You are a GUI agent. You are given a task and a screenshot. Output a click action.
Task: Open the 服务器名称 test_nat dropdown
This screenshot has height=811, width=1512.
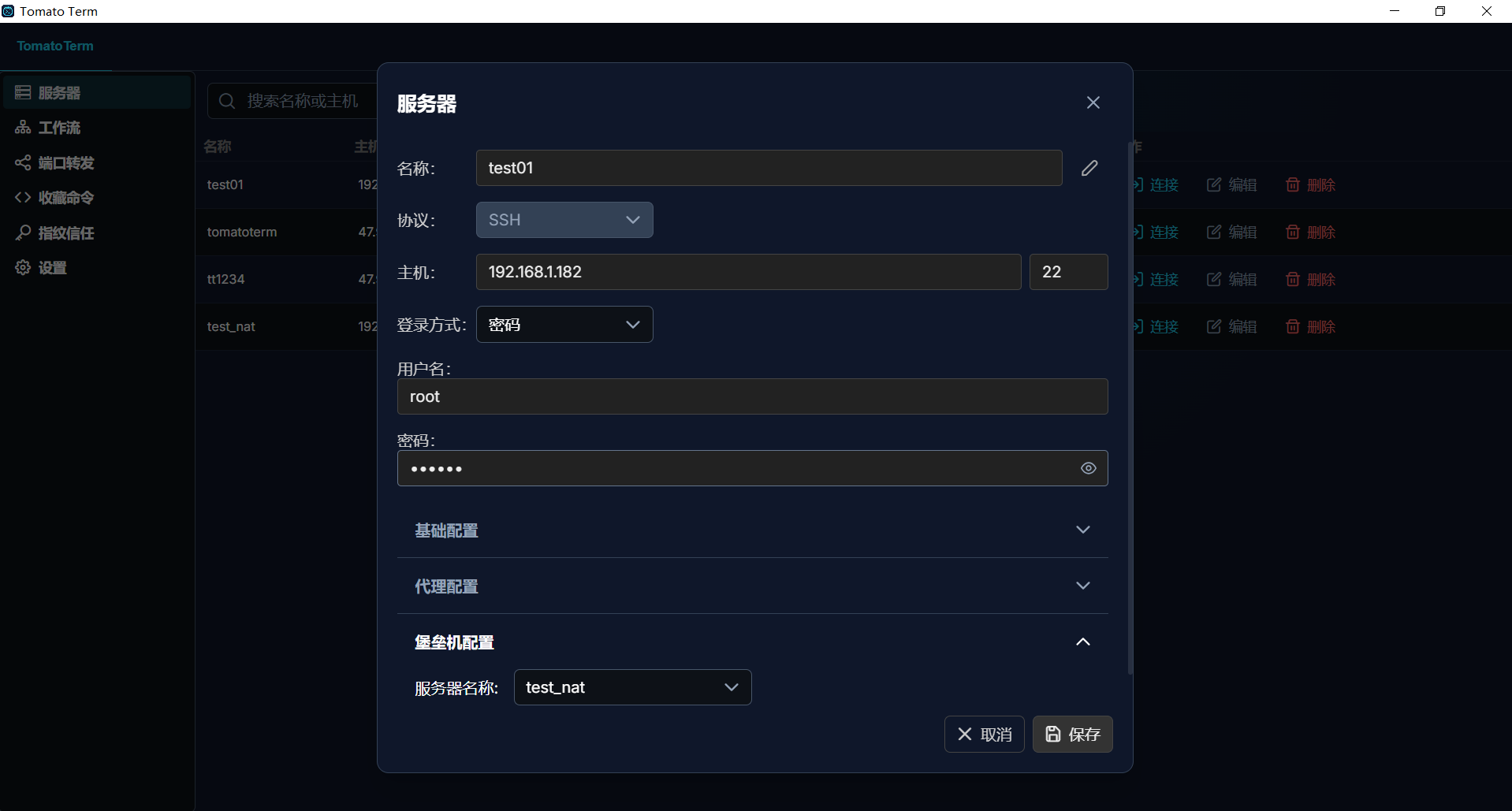pos(632,687)
